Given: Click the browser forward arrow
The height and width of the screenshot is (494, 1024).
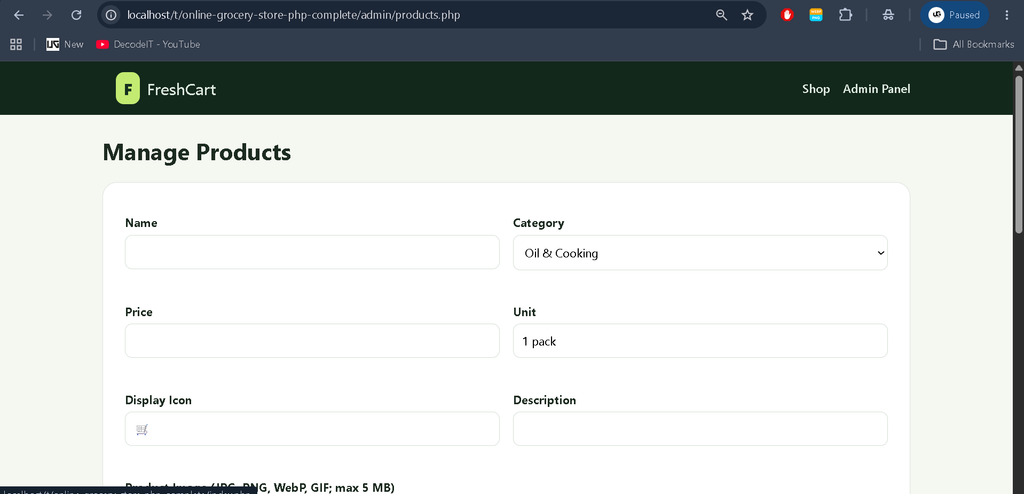Looking at the screenshot, I should pos(47,15).
